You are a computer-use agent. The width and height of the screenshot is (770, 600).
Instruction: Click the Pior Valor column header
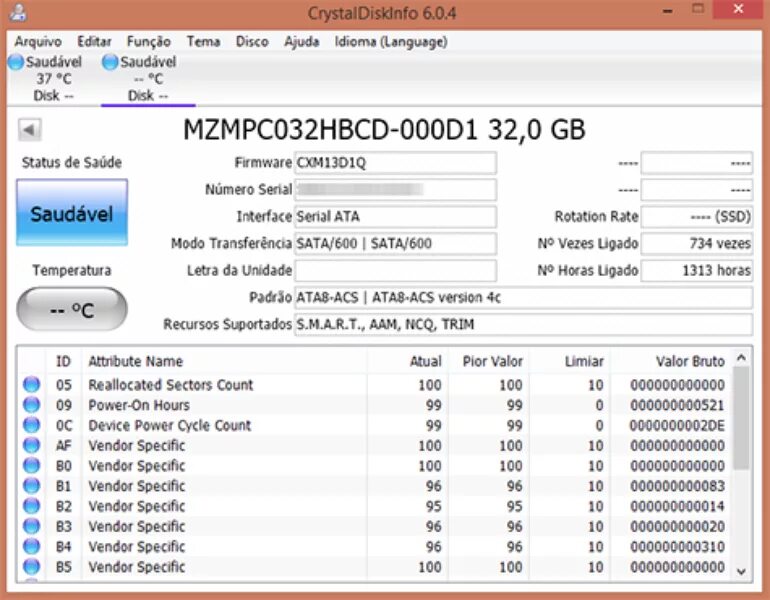488,361
